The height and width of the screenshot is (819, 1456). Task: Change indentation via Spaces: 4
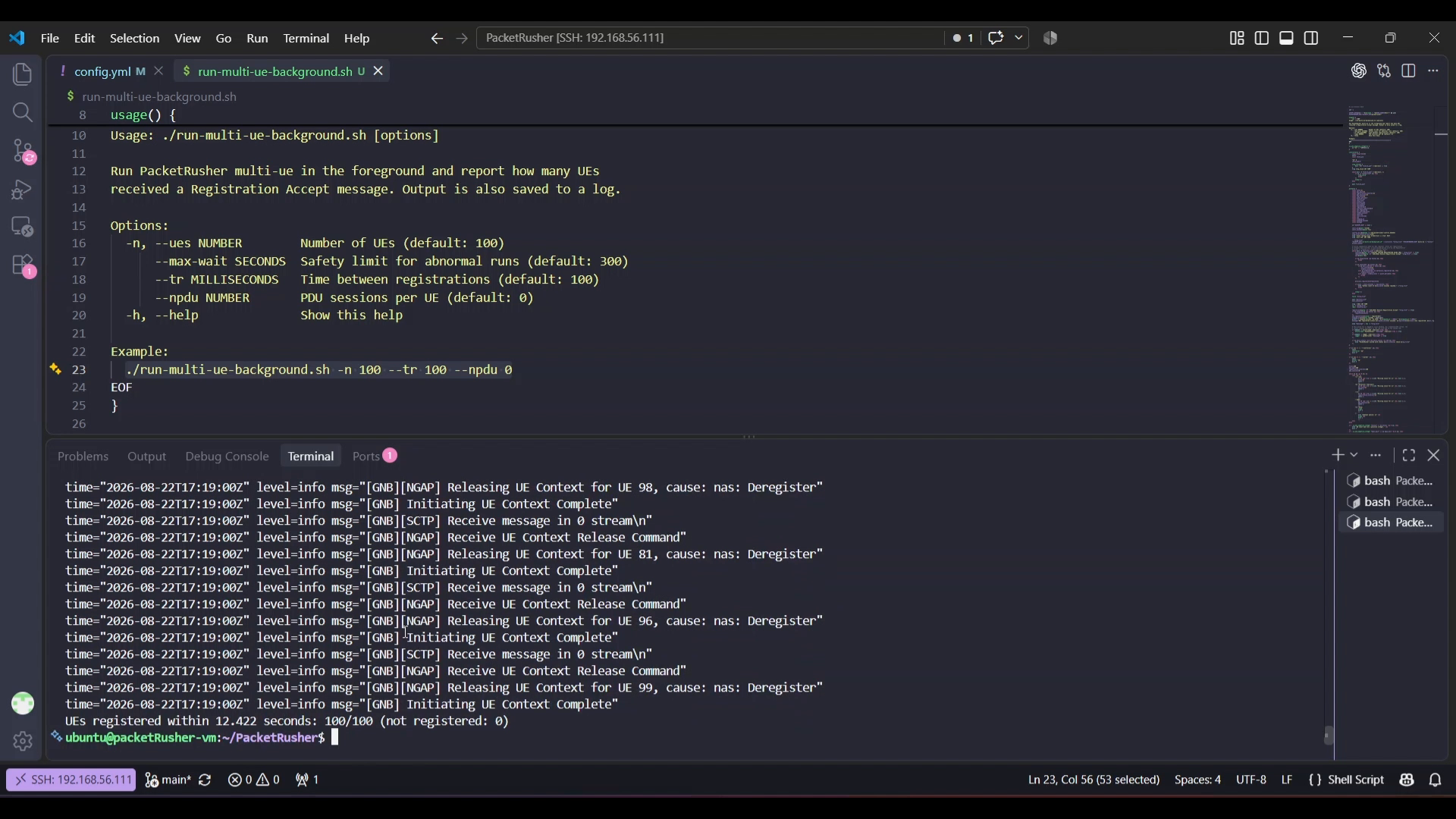pyautogui.click(x=1197, y=780)
